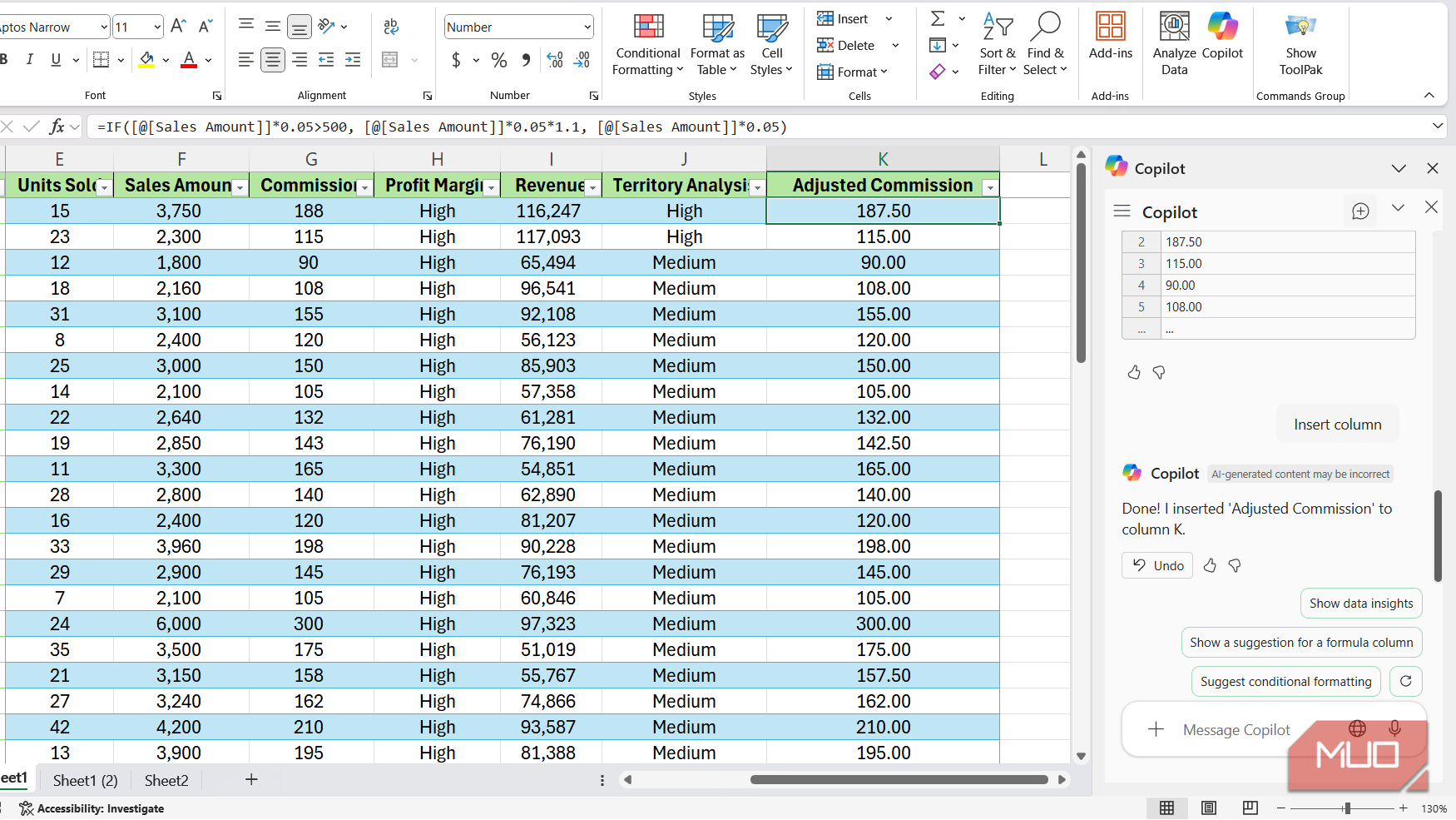Open Find & Select menu
The image size is (1456, 820).
1045,45
